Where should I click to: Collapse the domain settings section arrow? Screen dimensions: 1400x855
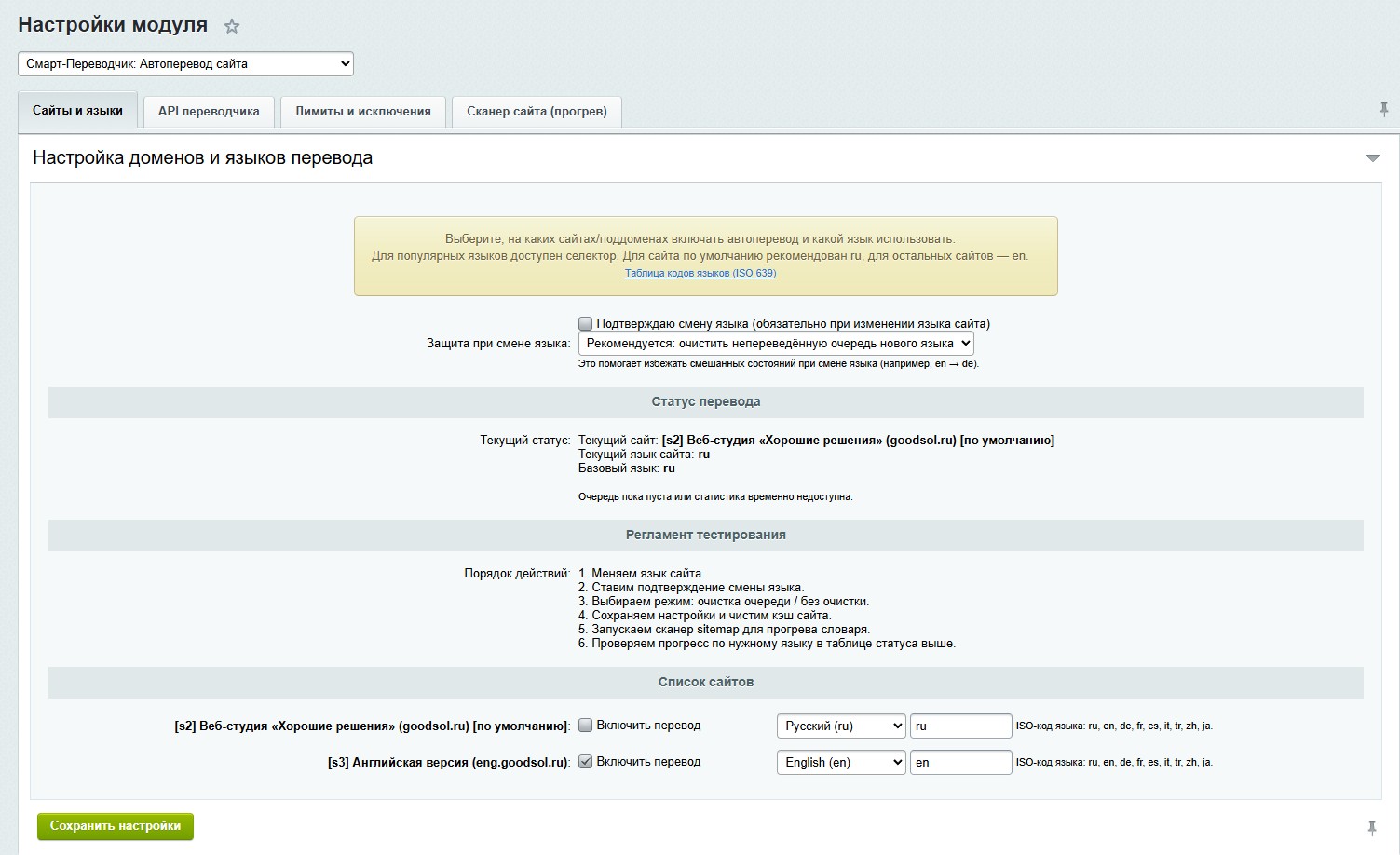[1372, 158]
